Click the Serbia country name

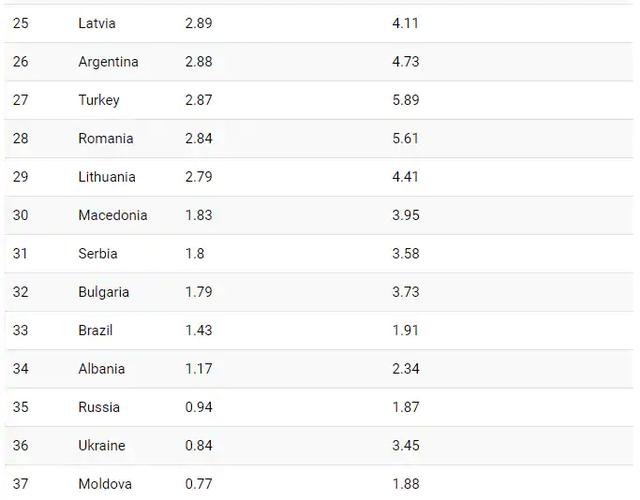(98, 254)
